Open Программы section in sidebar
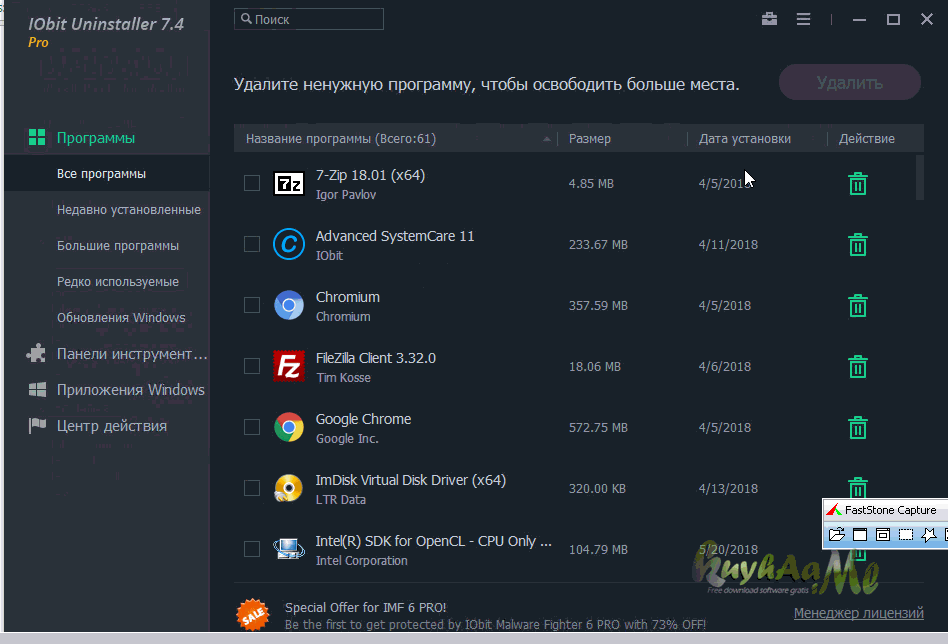 (96, 138)
